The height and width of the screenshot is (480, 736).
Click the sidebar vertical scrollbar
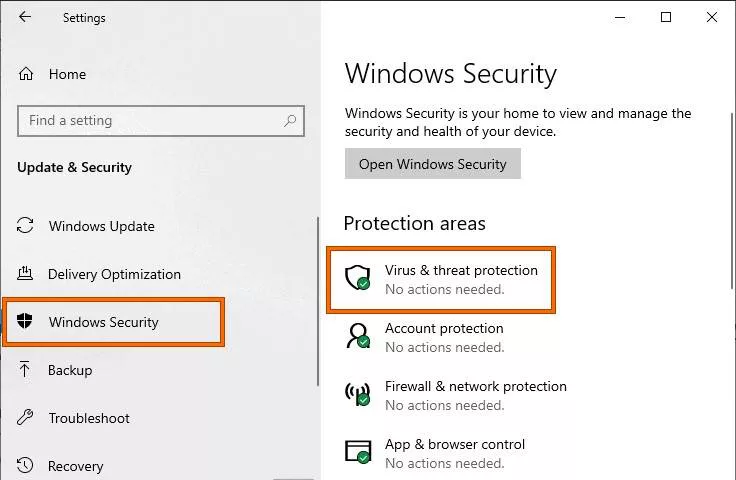(x=318, y=300)
